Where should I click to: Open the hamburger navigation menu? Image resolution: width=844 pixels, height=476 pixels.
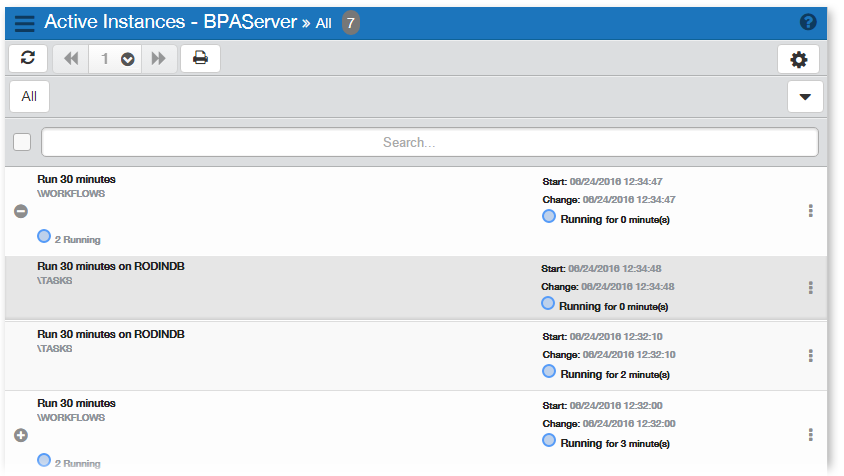point(24,23)
